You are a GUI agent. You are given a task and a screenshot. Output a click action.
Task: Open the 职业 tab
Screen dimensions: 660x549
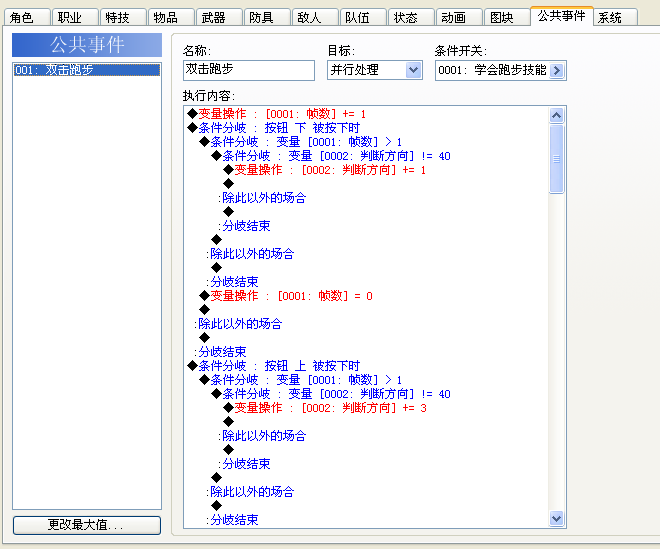pyautogui.click(x=75, y=17)
